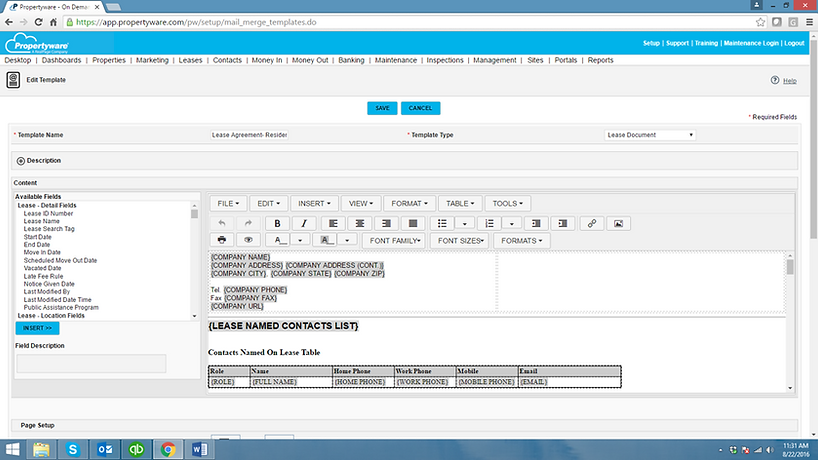Click the Redo arrow in editor toolbar

(248, 223)
